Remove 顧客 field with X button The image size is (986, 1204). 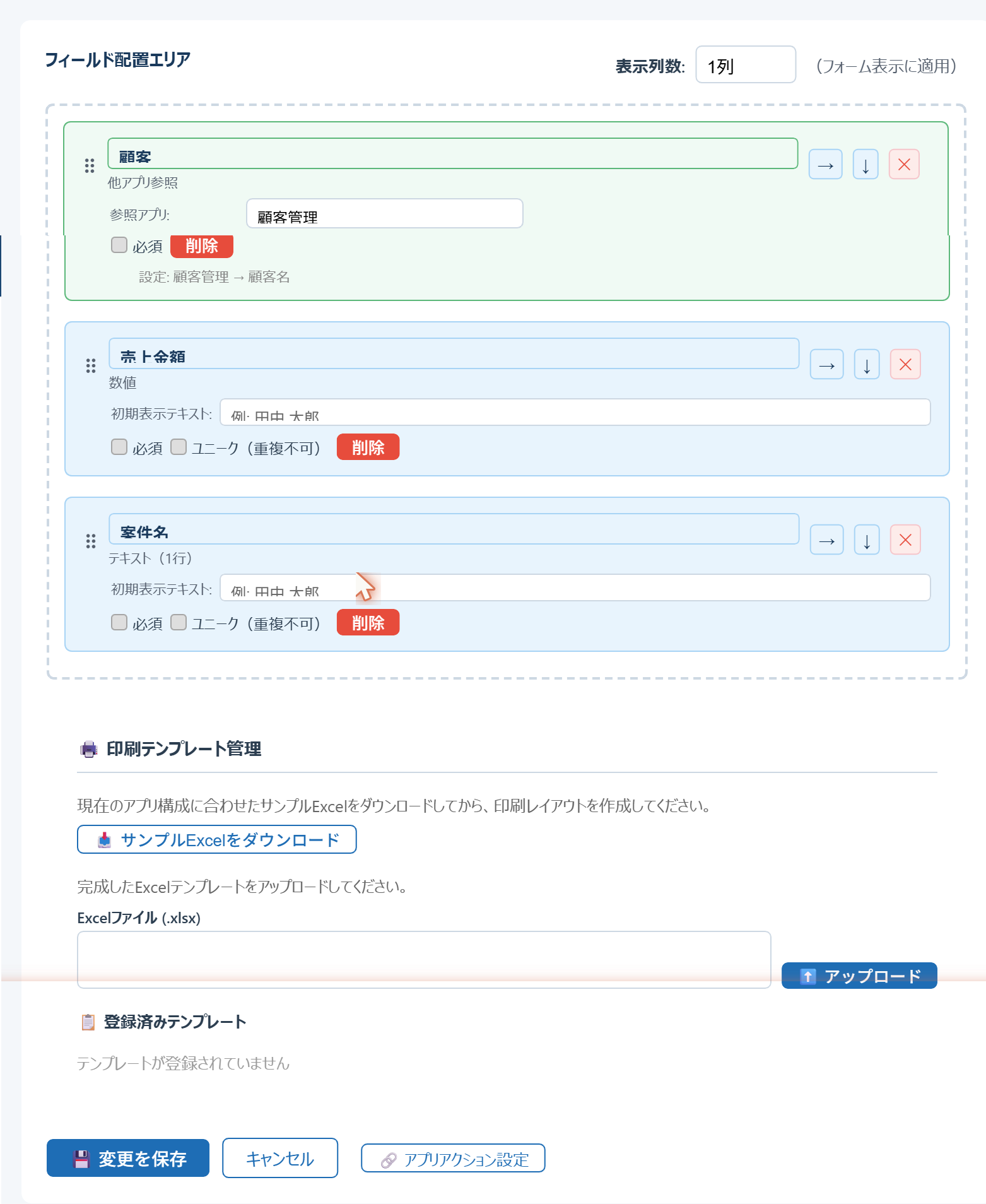click(904, 165)
